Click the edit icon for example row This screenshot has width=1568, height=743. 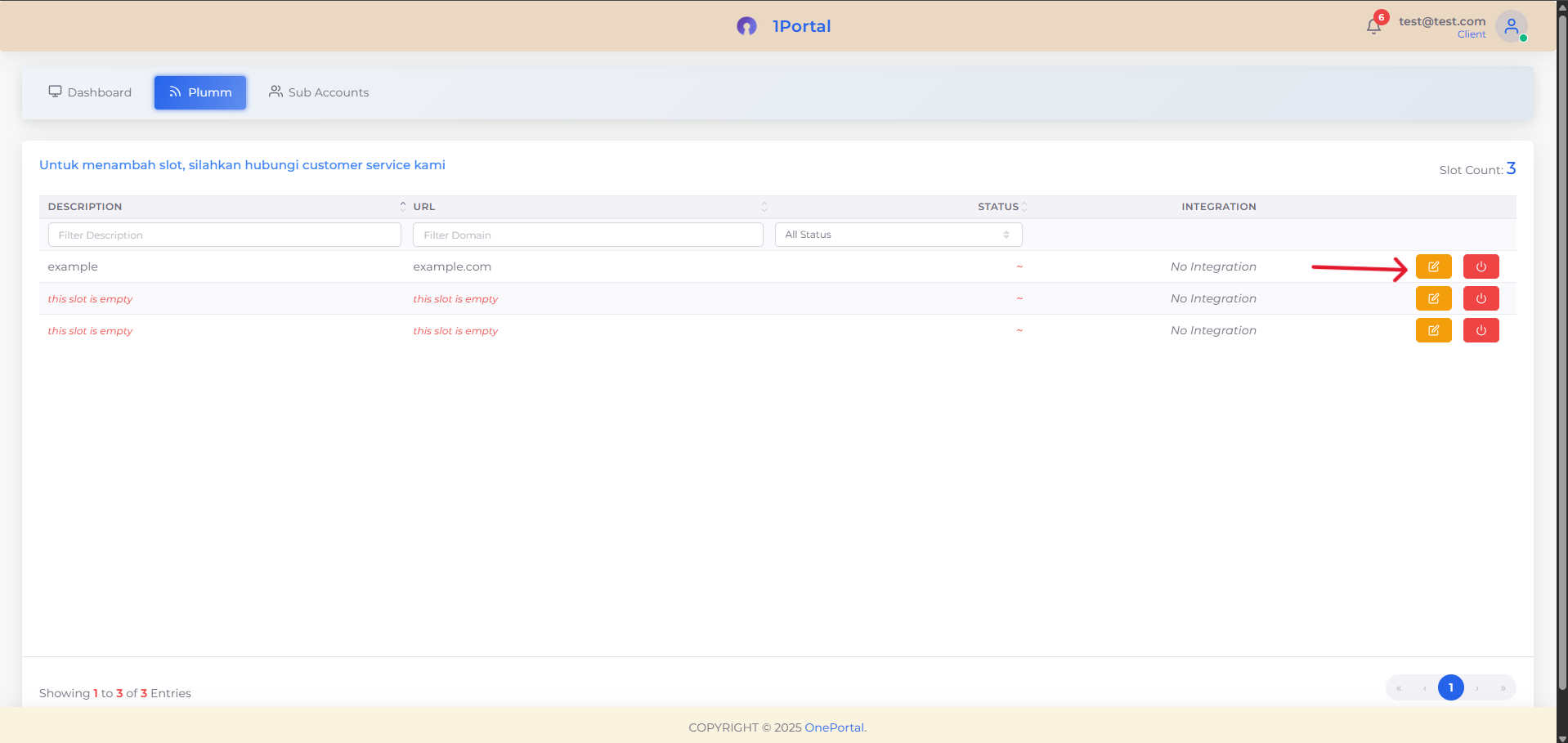(1433, 266)
